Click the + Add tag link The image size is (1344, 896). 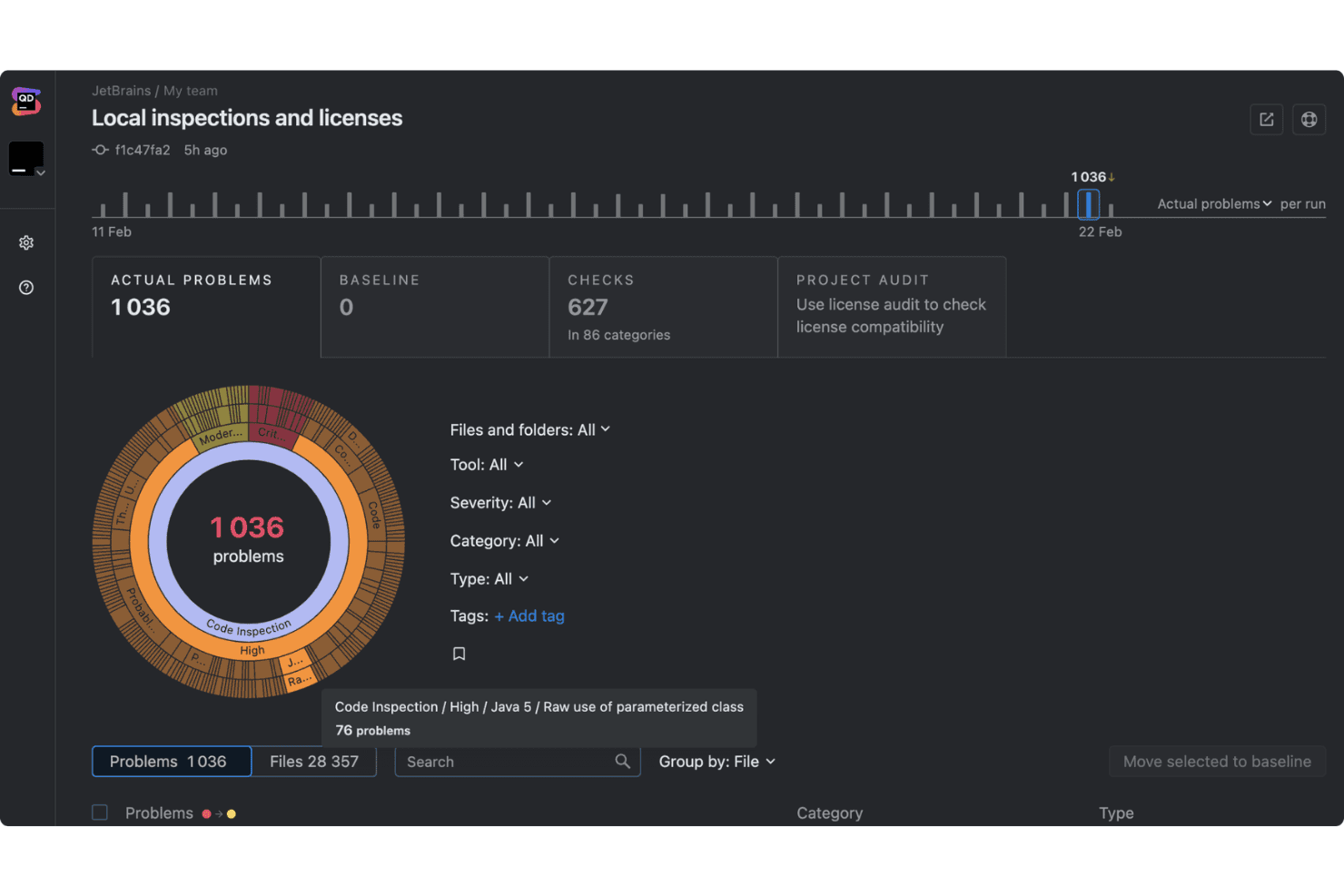click(x=529, y=616)
